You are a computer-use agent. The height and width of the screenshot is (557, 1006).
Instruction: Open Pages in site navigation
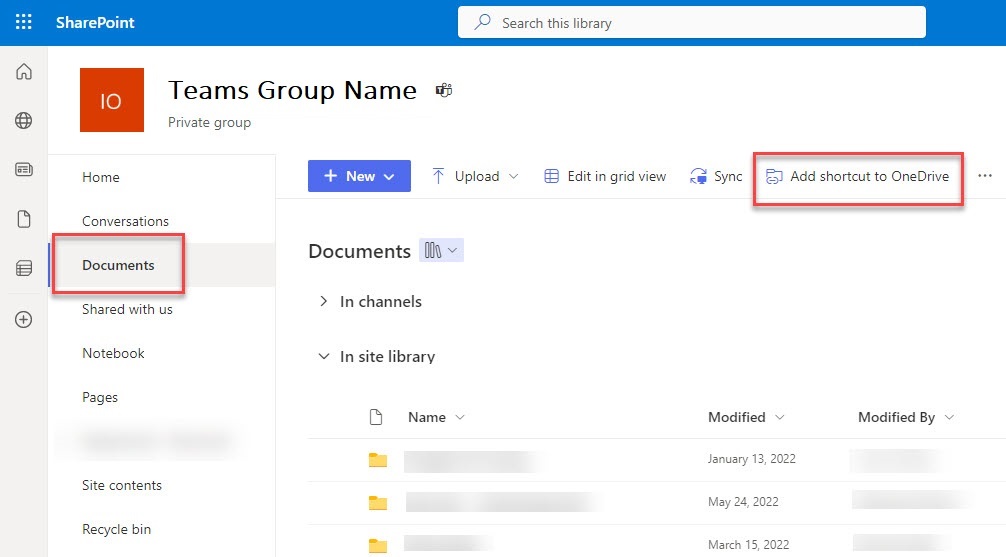(99, 397)
